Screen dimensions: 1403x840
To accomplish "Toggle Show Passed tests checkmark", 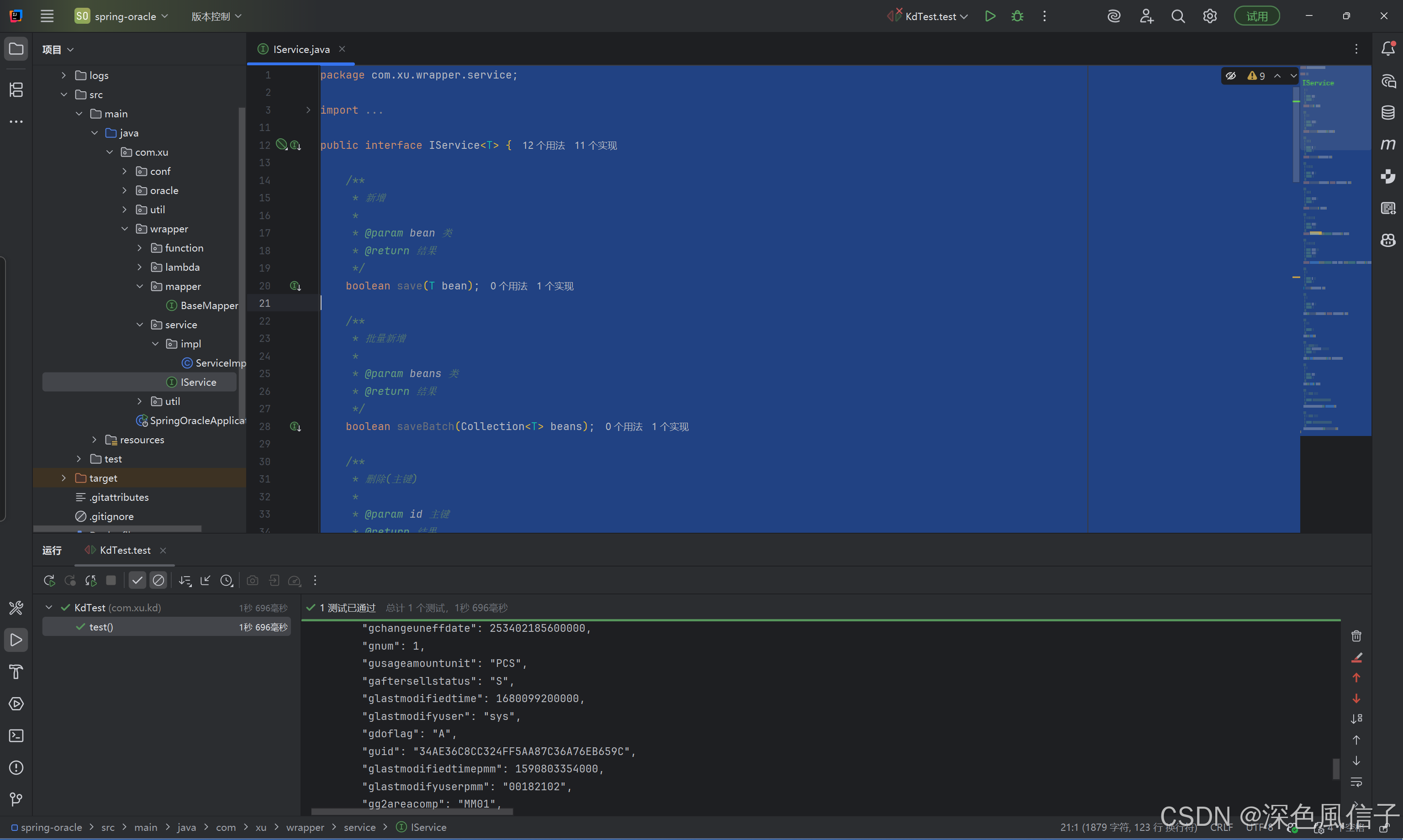I will pos(137,580).
